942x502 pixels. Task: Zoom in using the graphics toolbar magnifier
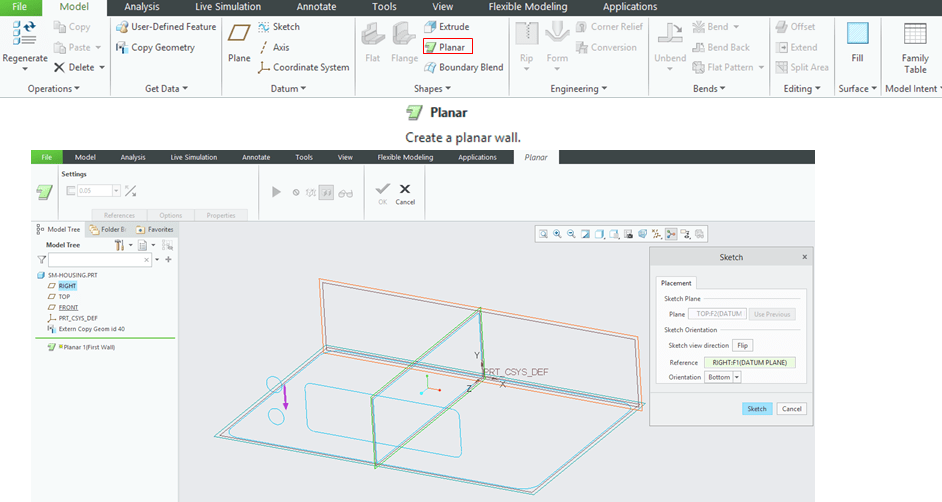pos(557,234)
